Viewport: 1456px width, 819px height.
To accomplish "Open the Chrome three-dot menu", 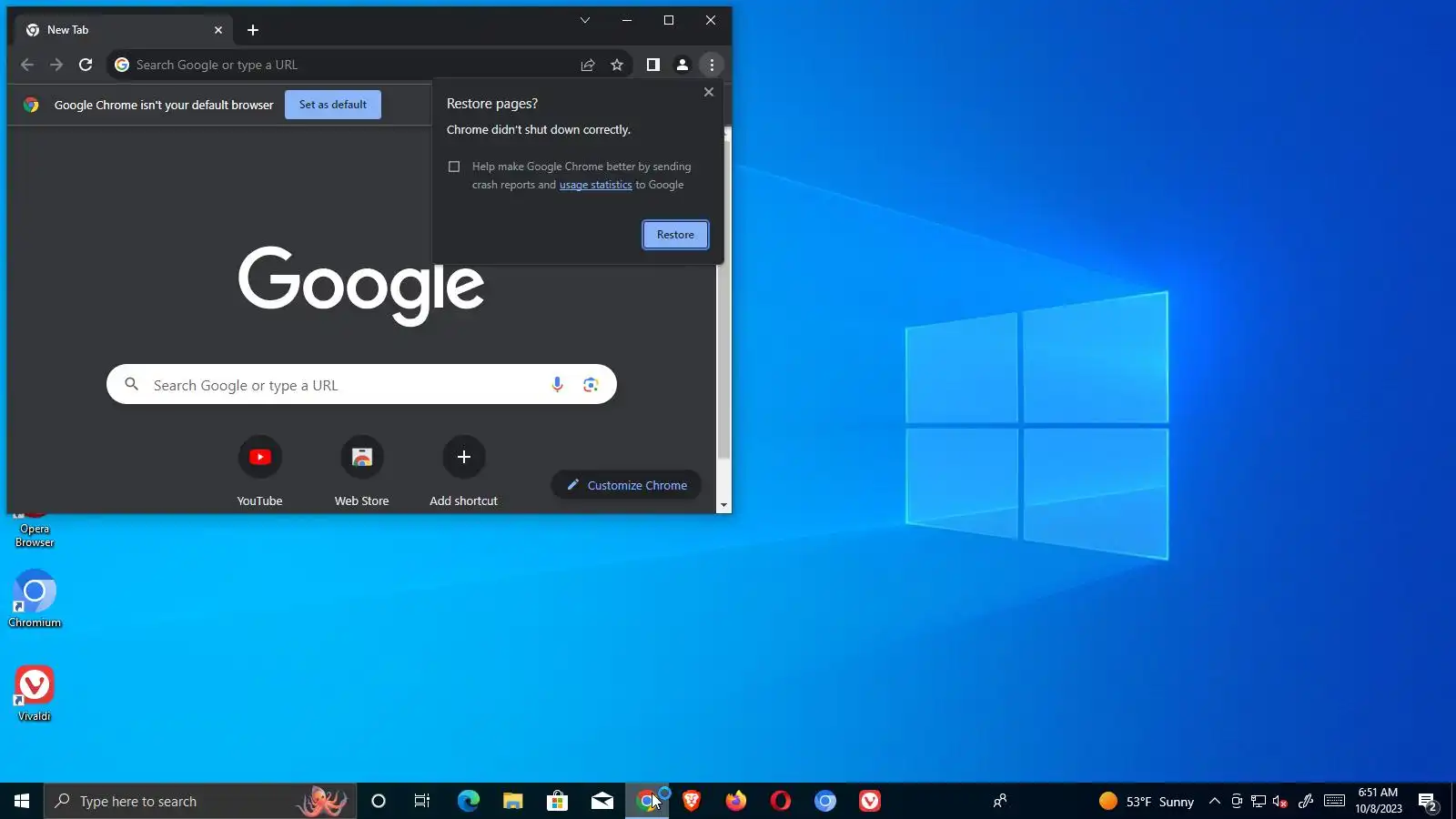I will [712, 65].
